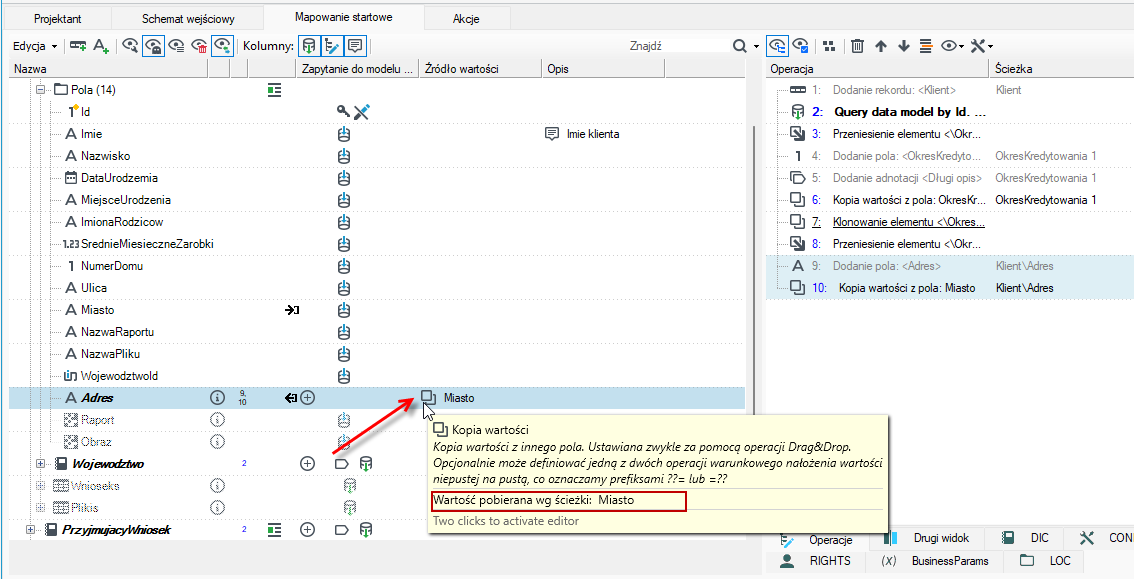Viewport: 1134px width, 579px height.
Task: Click the Znajdź search field
Action: pyautogui.click(x=677, y=46)
